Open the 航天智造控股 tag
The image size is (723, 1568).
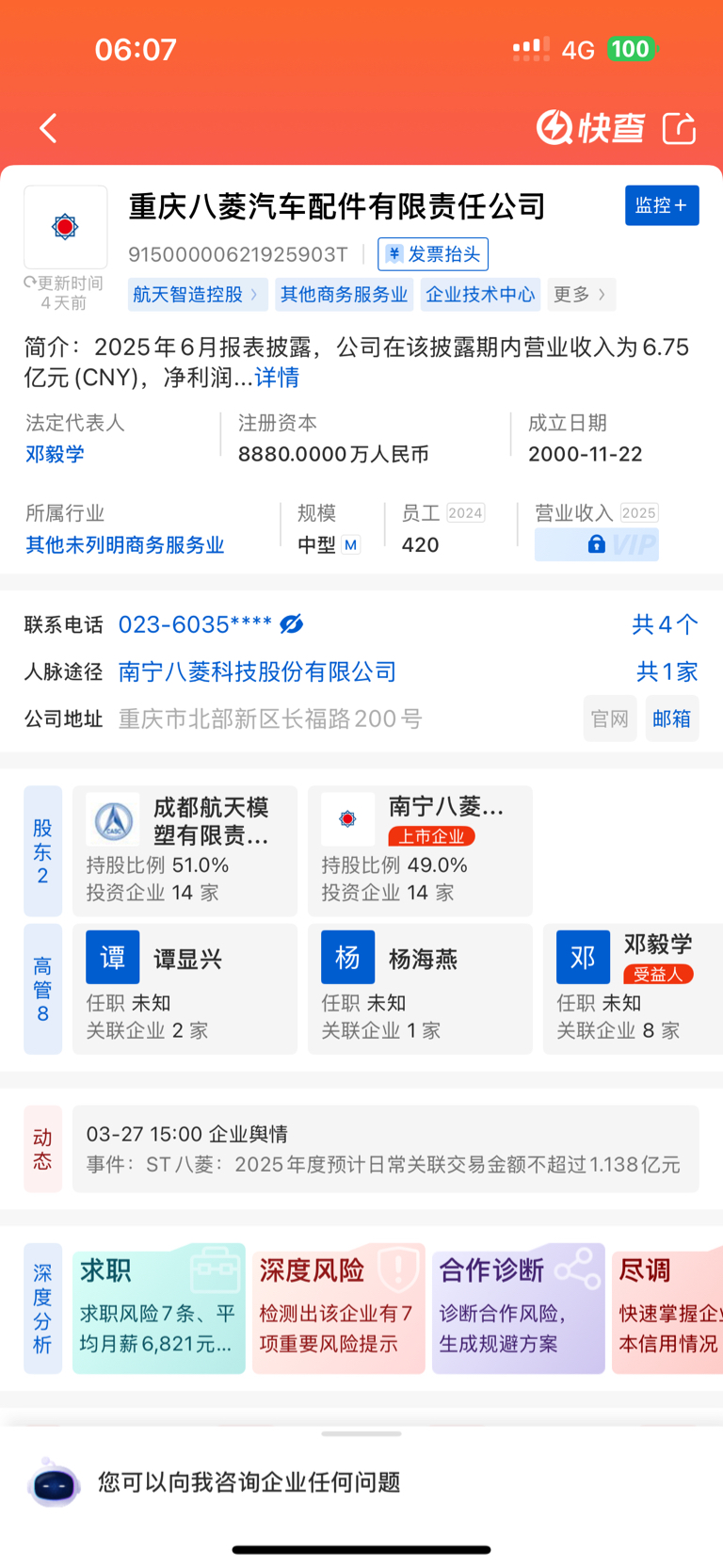pyautogui.click(x=198, y=295)
